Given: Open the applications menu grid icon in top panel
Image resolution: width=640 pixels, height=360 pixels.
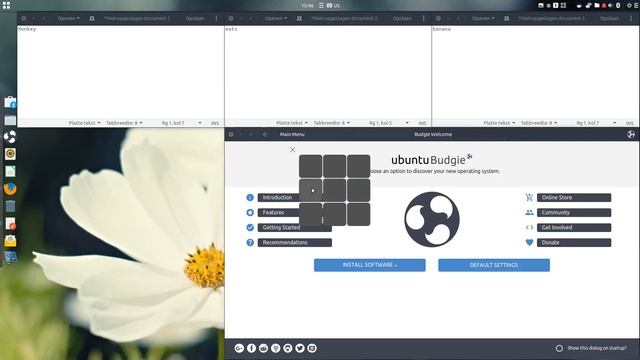Looking at the screenshot, I should 6,5.
